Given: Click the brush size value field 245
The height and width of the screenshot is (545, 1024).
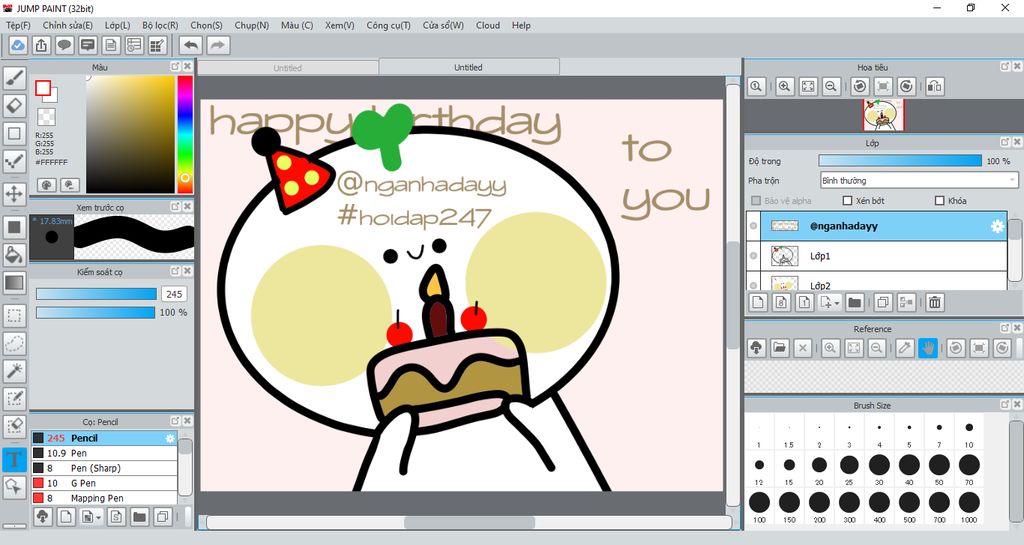Looking at the screenshot, I should [174, 294].
